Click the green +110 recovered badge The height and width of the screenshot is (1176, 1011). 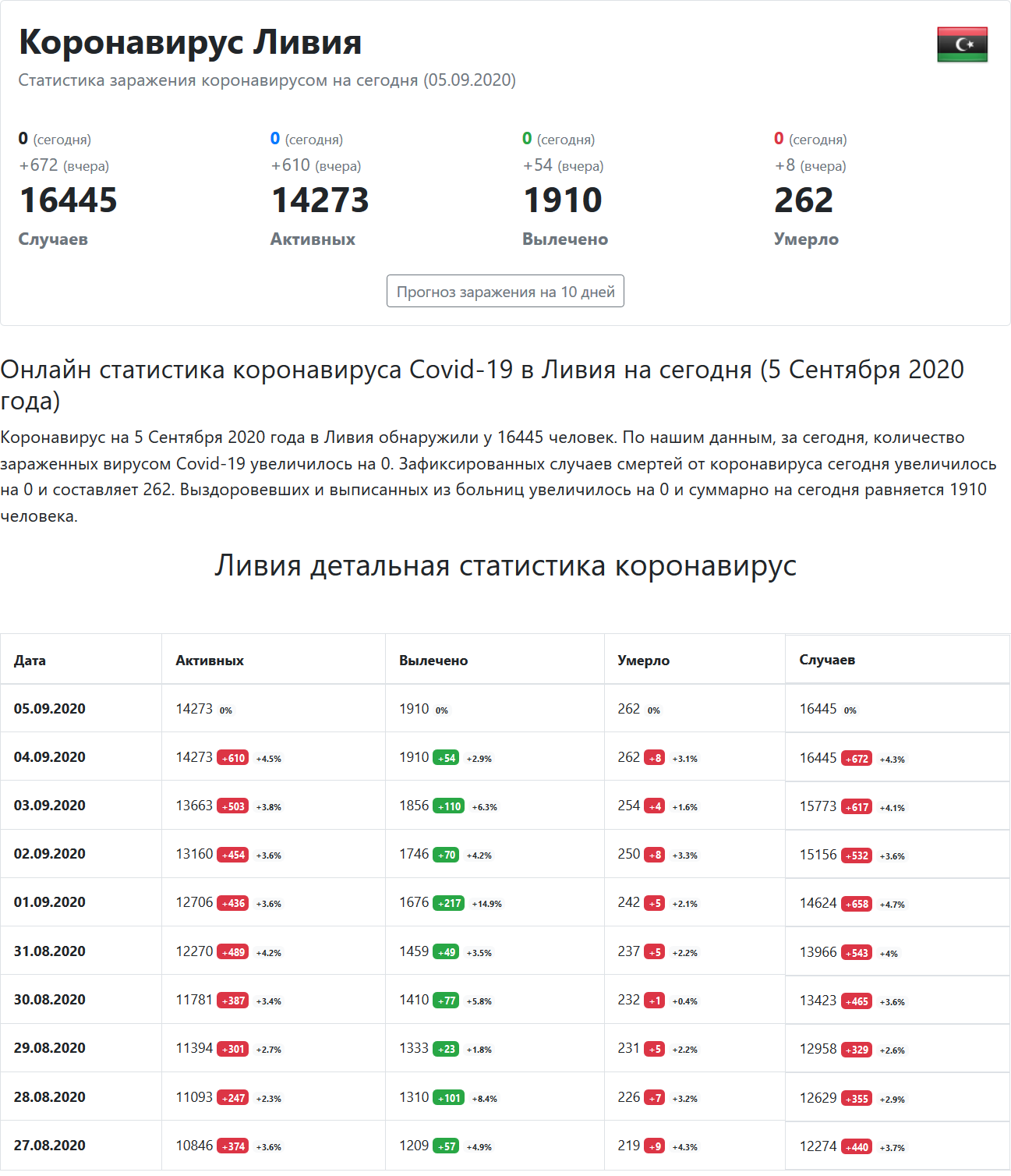pyautogui.click(x=449, y=806)
